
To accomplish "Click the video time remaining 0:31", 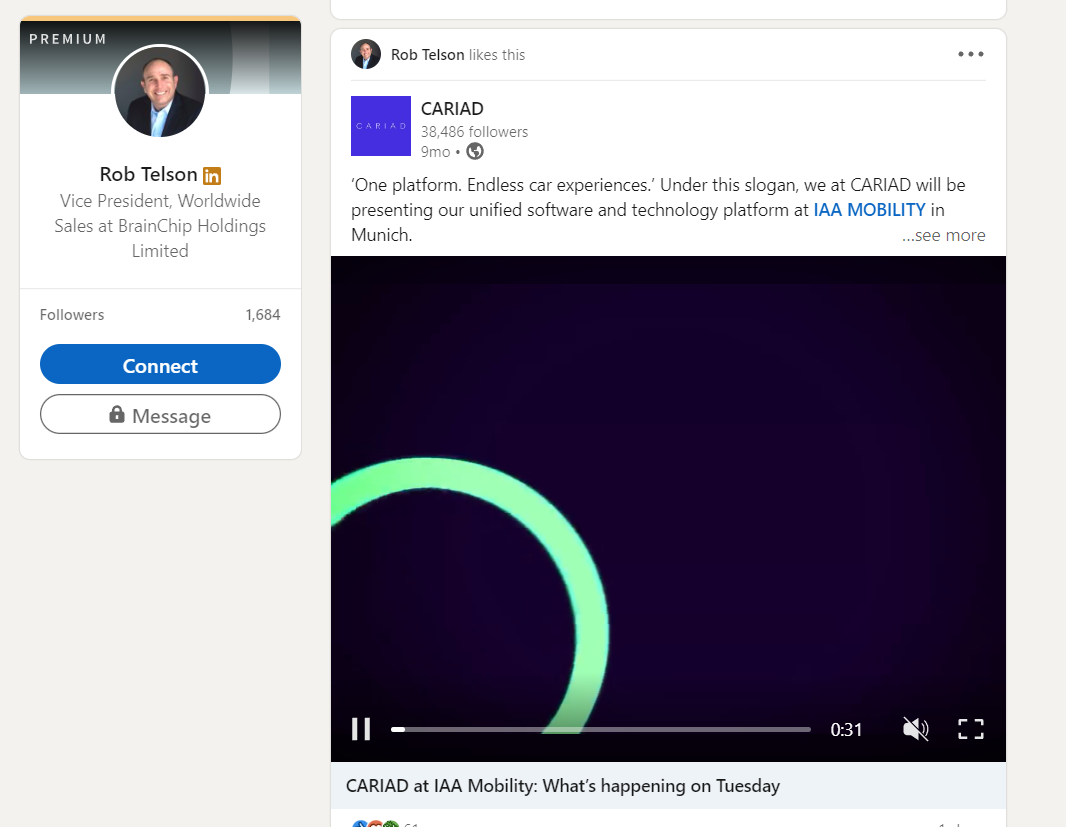I will [x=846, y=730].
